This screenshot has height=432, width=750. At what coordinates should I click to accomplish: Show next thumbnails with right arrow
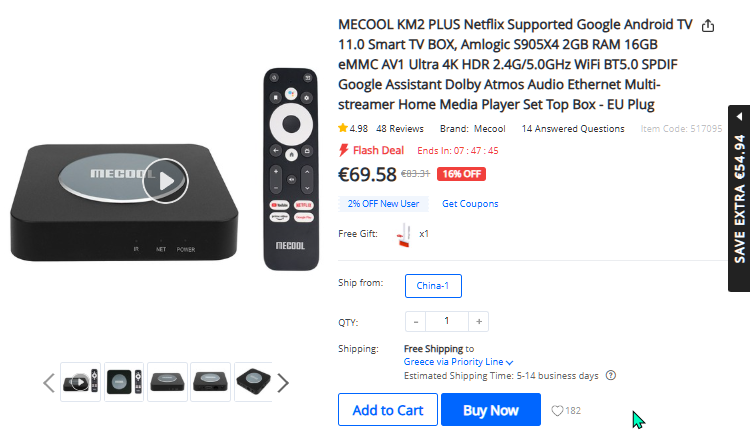click(x=283, y=383)
